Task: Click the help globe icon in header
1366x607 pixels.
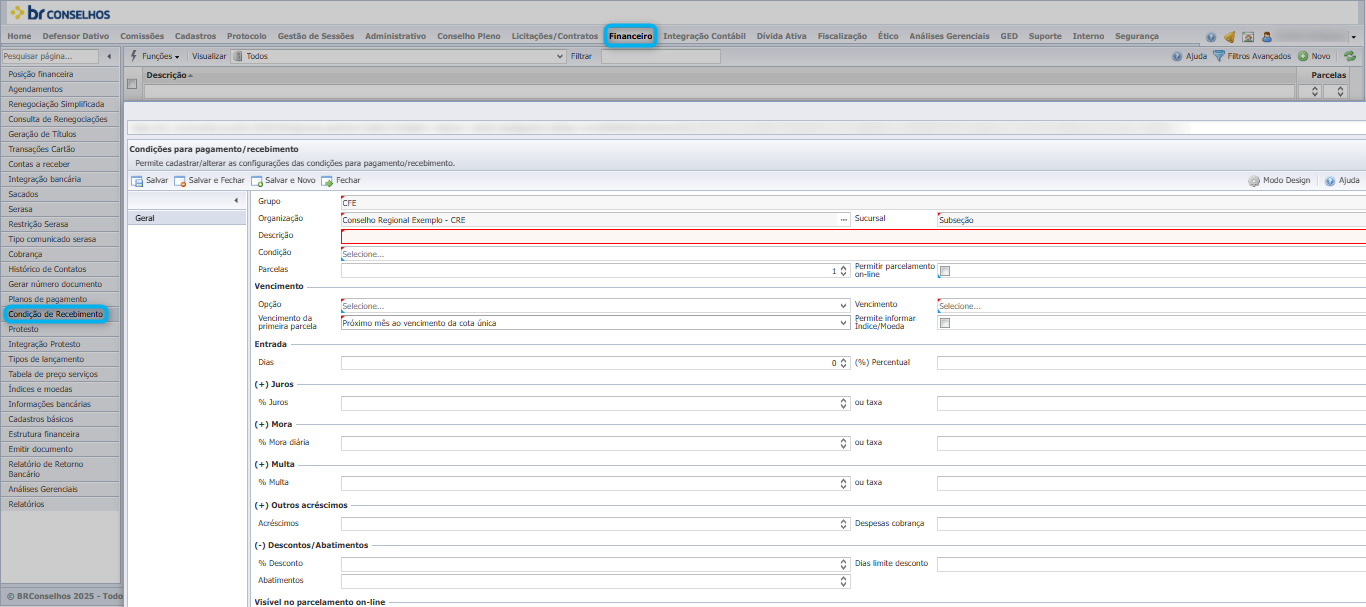Action: tap(1211, 37)
